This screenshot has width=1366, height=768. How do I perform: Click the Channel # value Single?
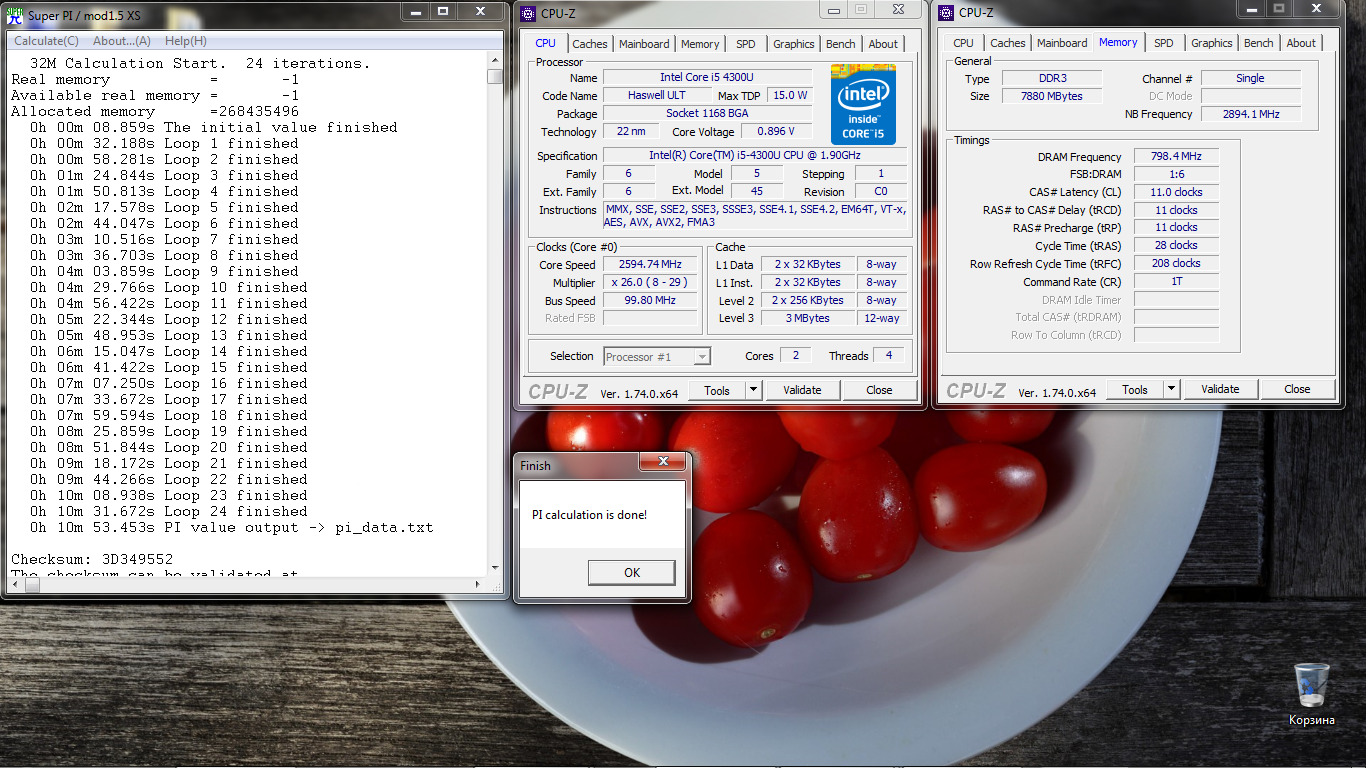click(1251, 78)
